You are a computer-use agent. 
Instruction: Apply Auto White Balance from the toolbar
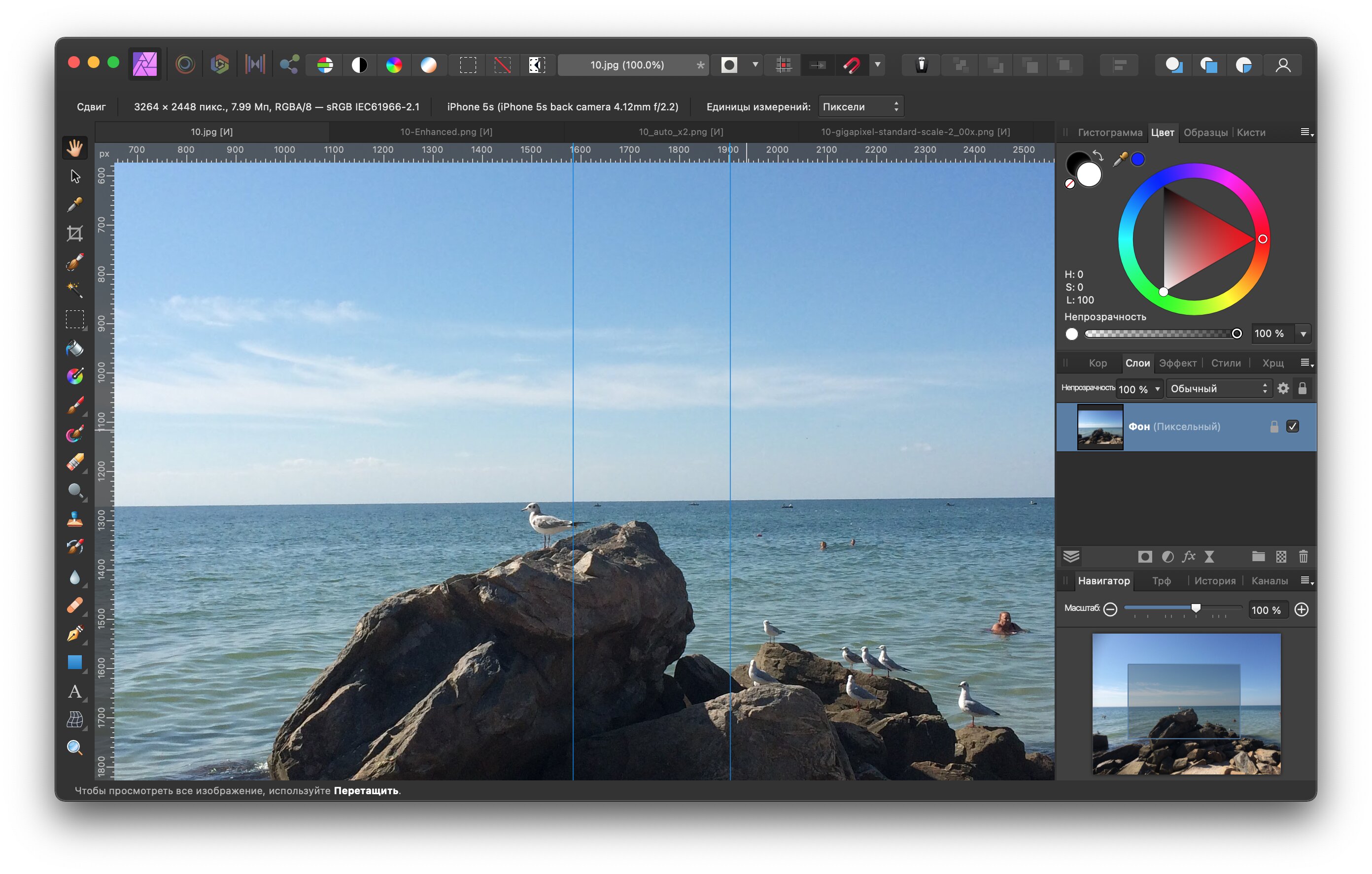tap(428, 65)
